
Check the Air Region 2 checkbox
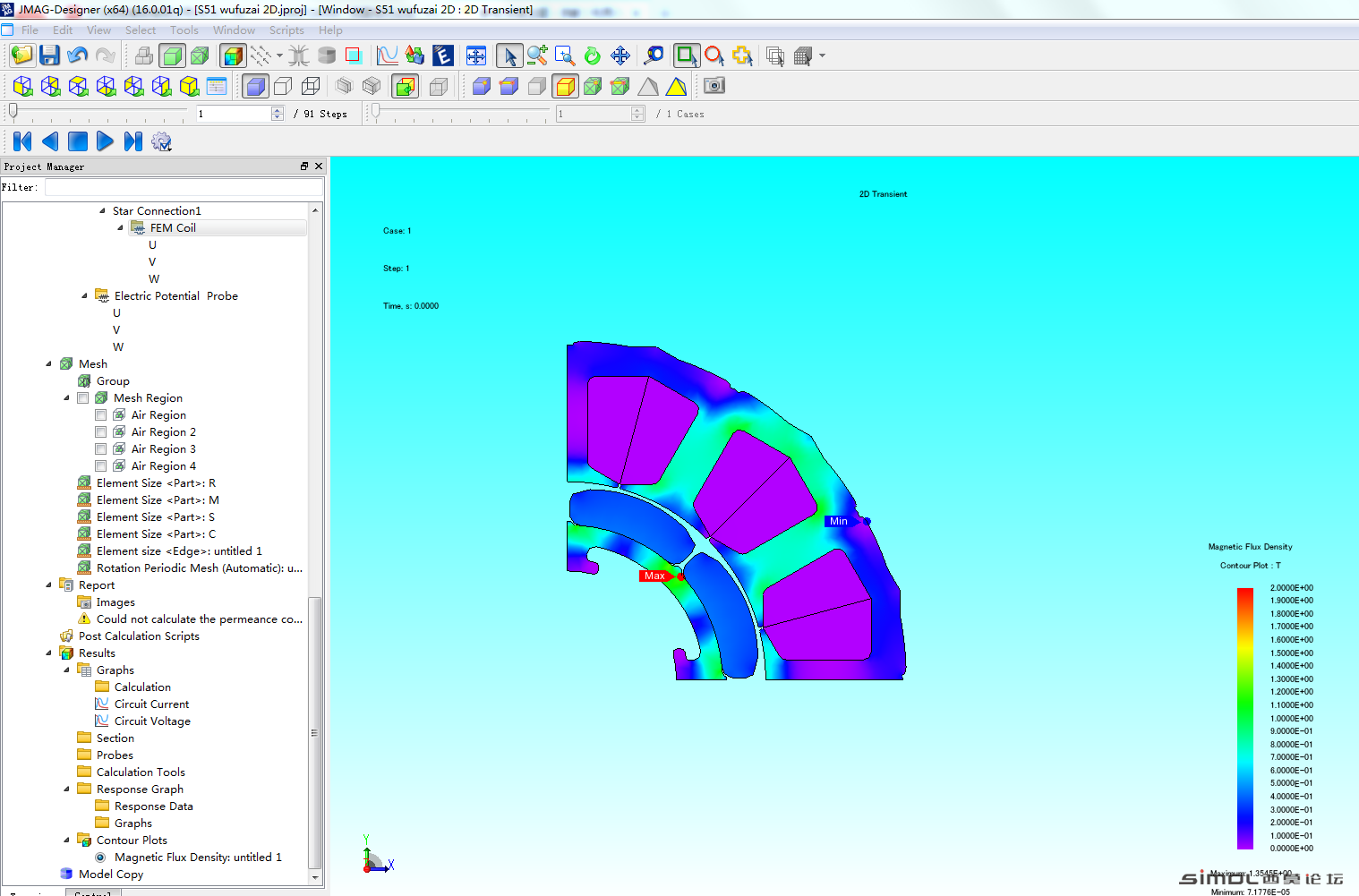point(101,432)
